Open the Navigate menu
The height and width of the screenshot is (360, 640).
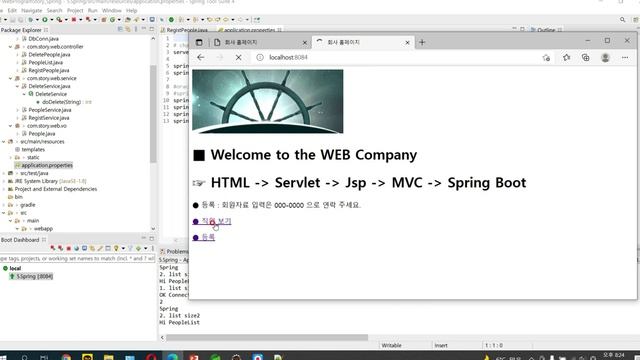click(31, 10)
